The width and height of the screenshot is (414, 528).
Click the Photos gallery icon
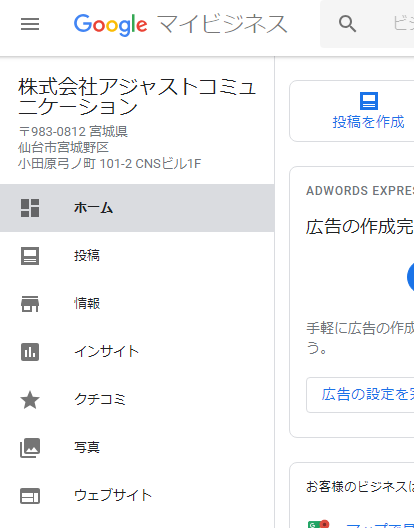click(30, 448)
